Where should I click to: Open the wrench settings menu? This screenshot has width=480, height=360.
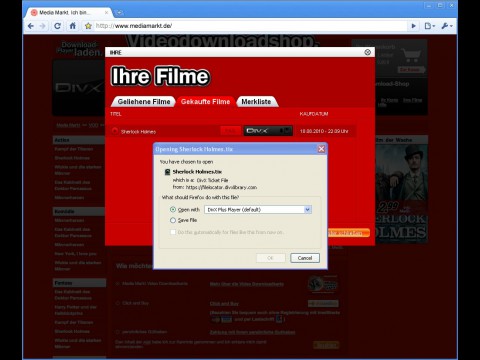447,26
